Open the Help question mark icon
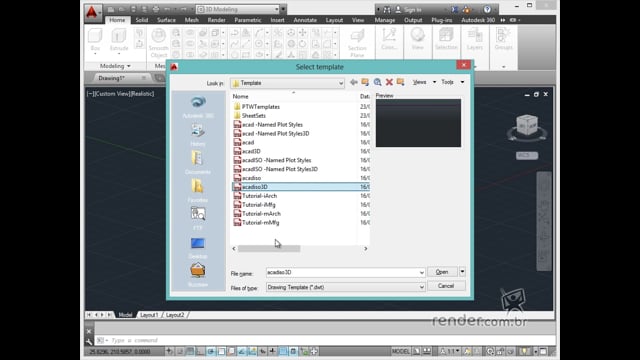The image size is (640, 360). pyautogui.click(x=487, y=9)
